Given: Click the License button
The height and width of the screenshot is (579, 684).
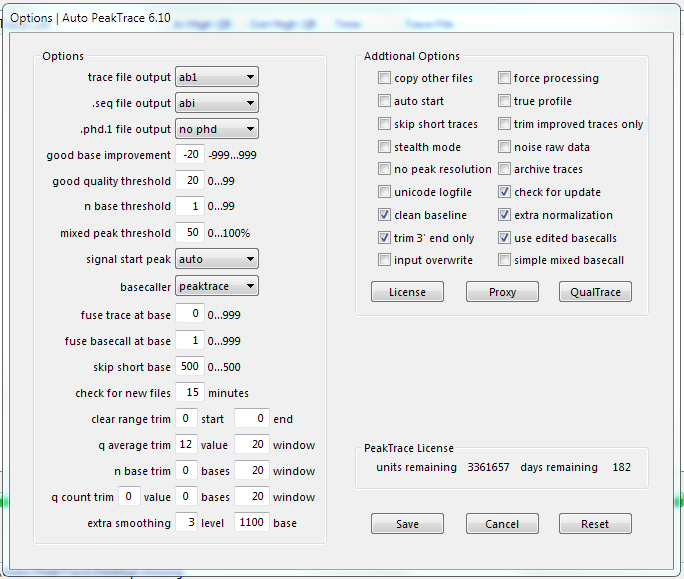Looking at the screenshot, I should (407, 291).
